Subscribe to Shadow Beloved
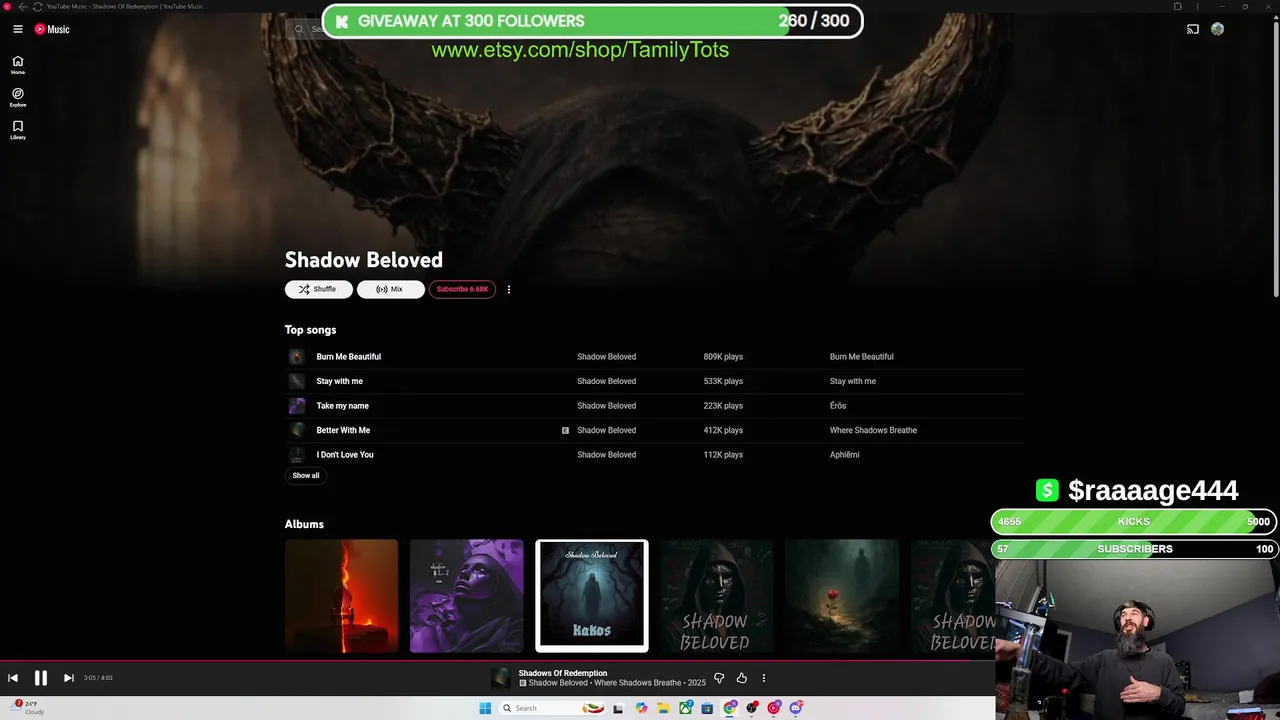 click(462, 289)
